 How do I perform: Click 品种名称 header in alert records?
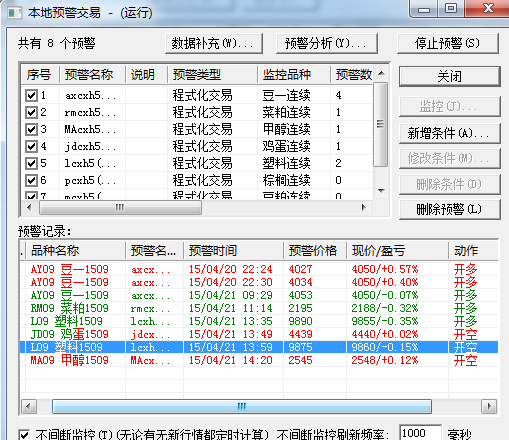[76, 250]
